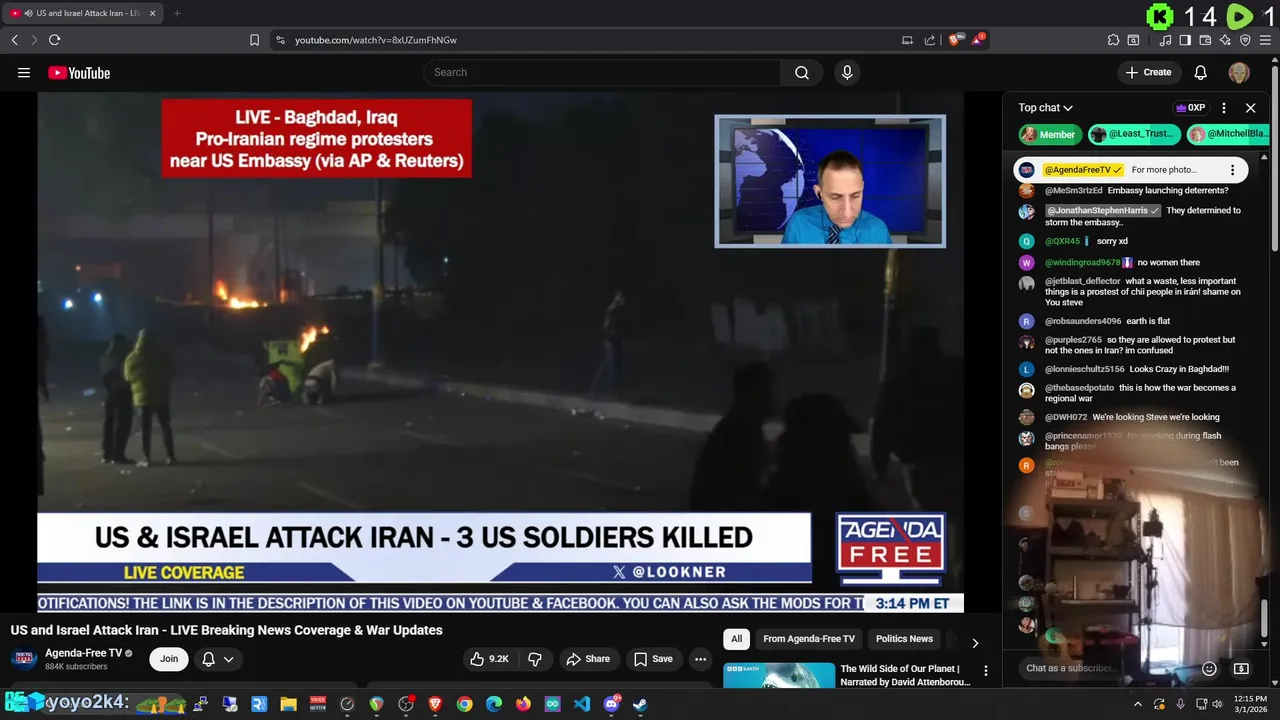Close the live chat panel
1280x720 pixels.
click(1250, 108)
